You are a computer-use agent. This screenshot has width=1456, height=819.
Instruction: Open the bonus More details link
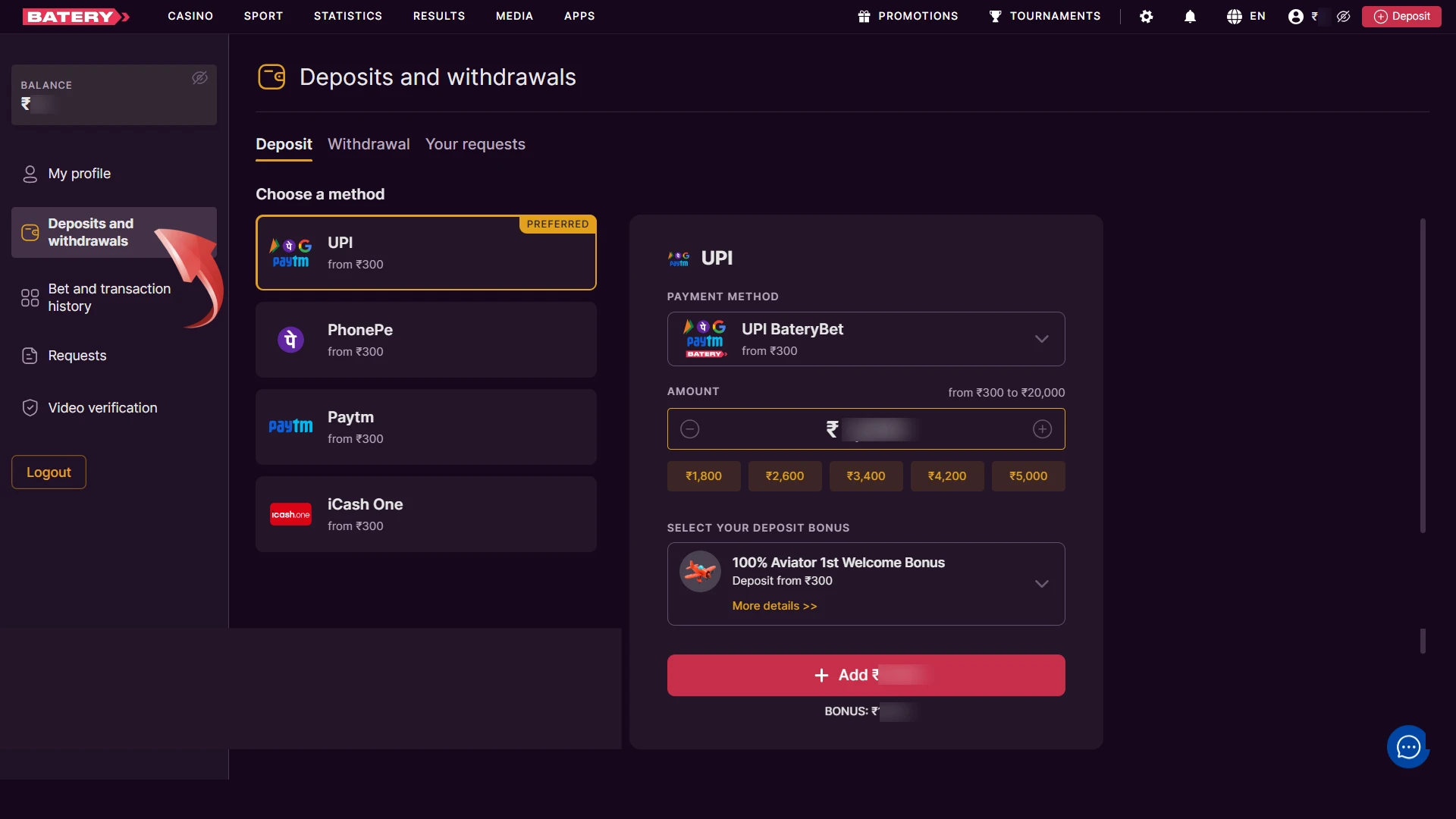click(x=774, y=606)
